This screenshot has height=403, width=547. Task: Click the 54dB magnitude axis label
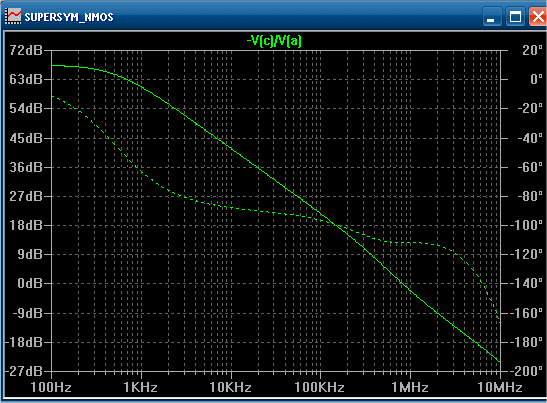26,109
